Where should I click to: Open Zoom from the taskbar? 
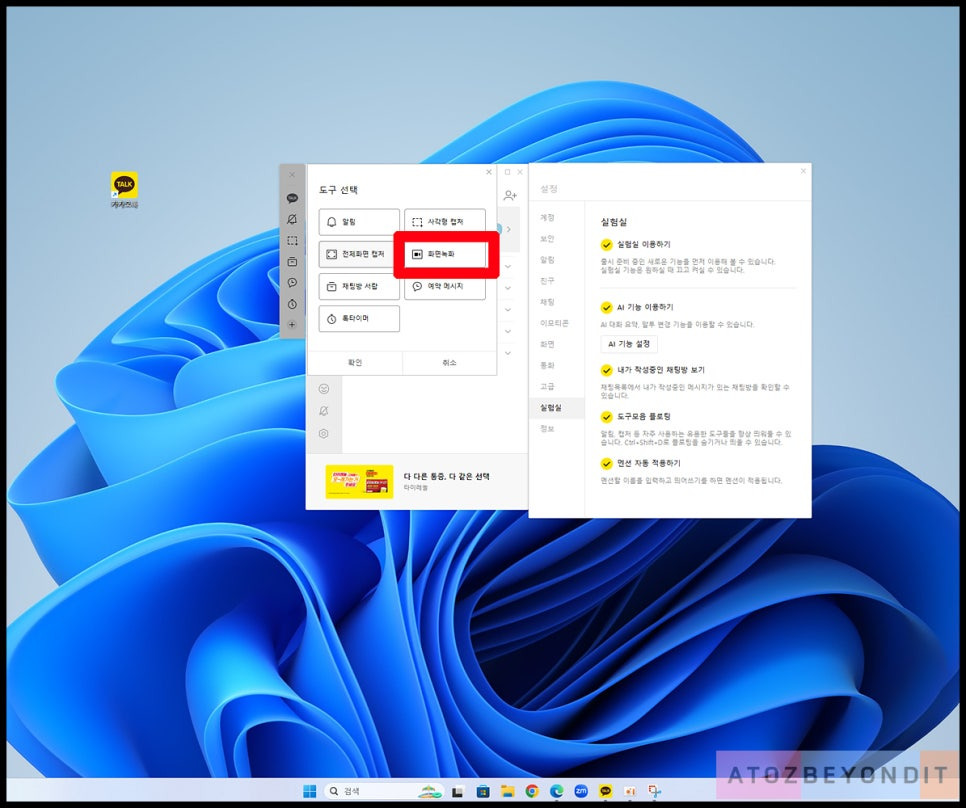581,791
